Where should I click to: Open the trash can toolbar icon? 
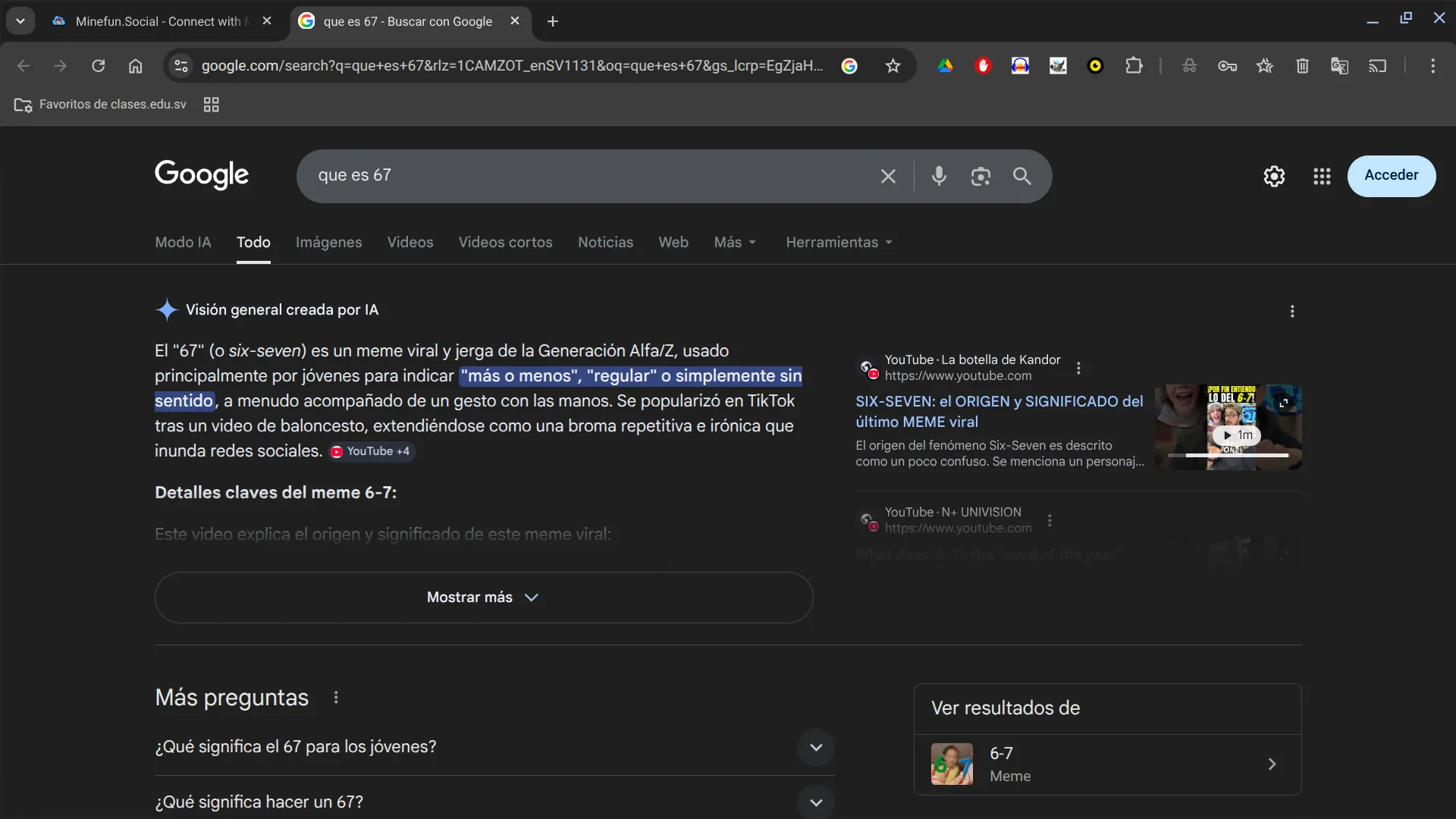pos(1302,66)
